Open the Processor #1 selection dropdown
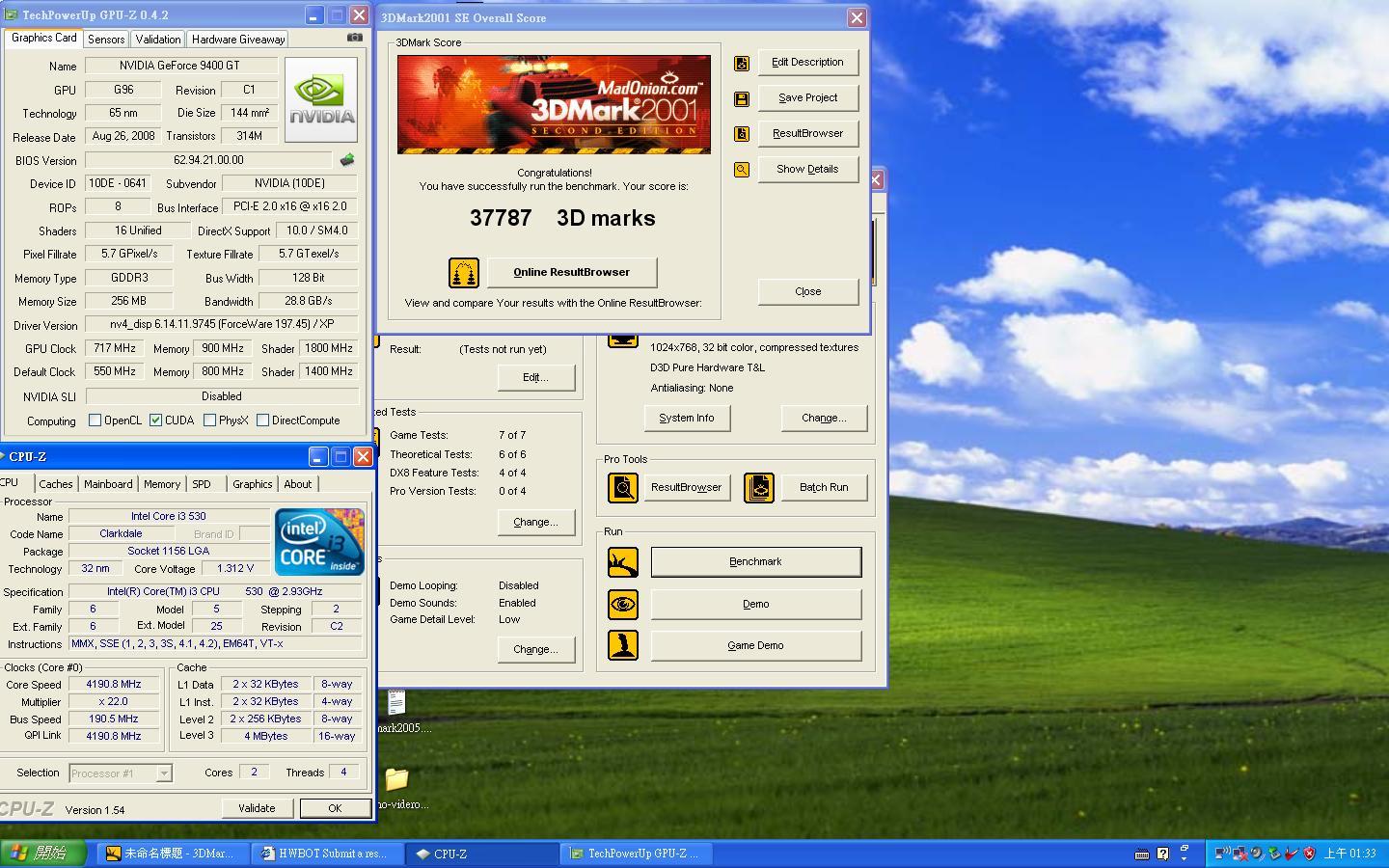 (x=164, y=773)
